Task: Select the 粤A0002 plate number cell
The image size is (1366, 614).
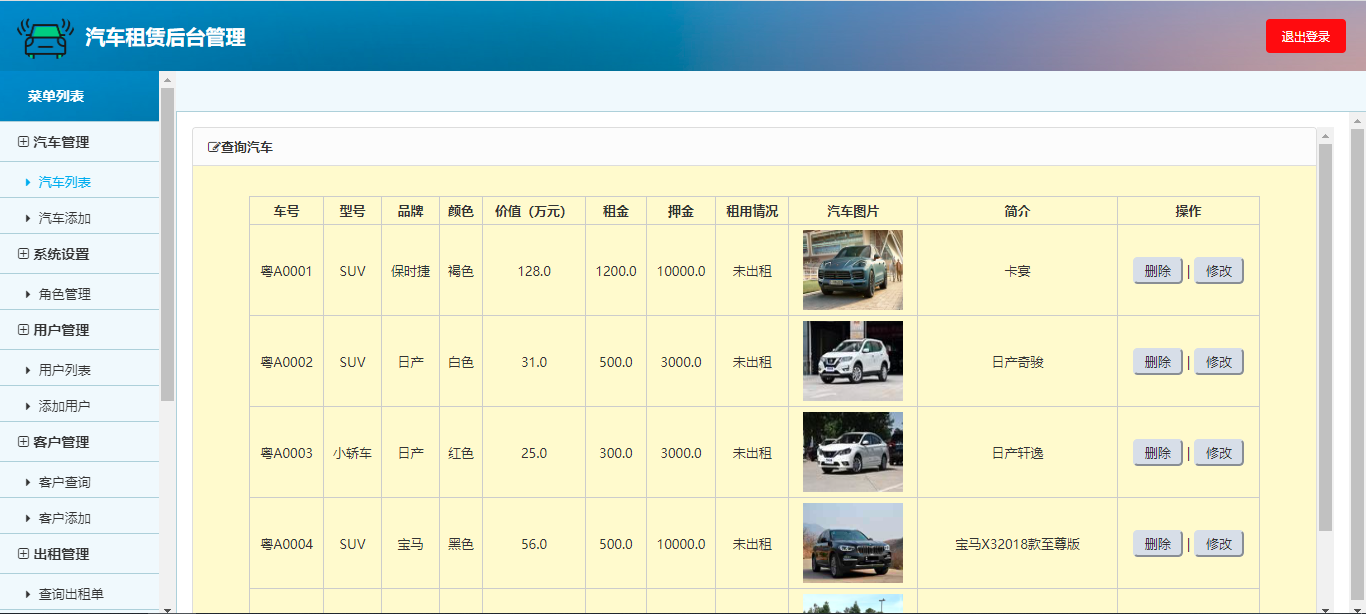Action: [x=287, y=362]
